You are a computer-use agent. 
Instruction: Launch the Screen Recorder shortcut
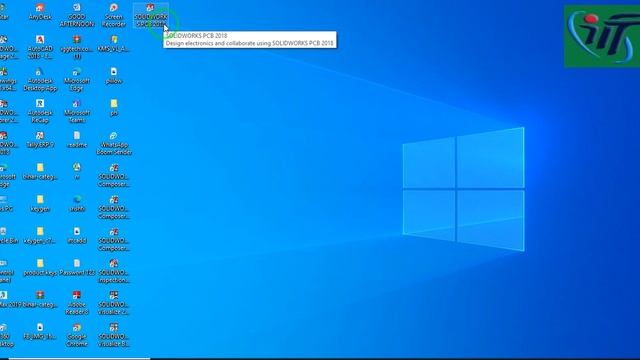[114, 16]
